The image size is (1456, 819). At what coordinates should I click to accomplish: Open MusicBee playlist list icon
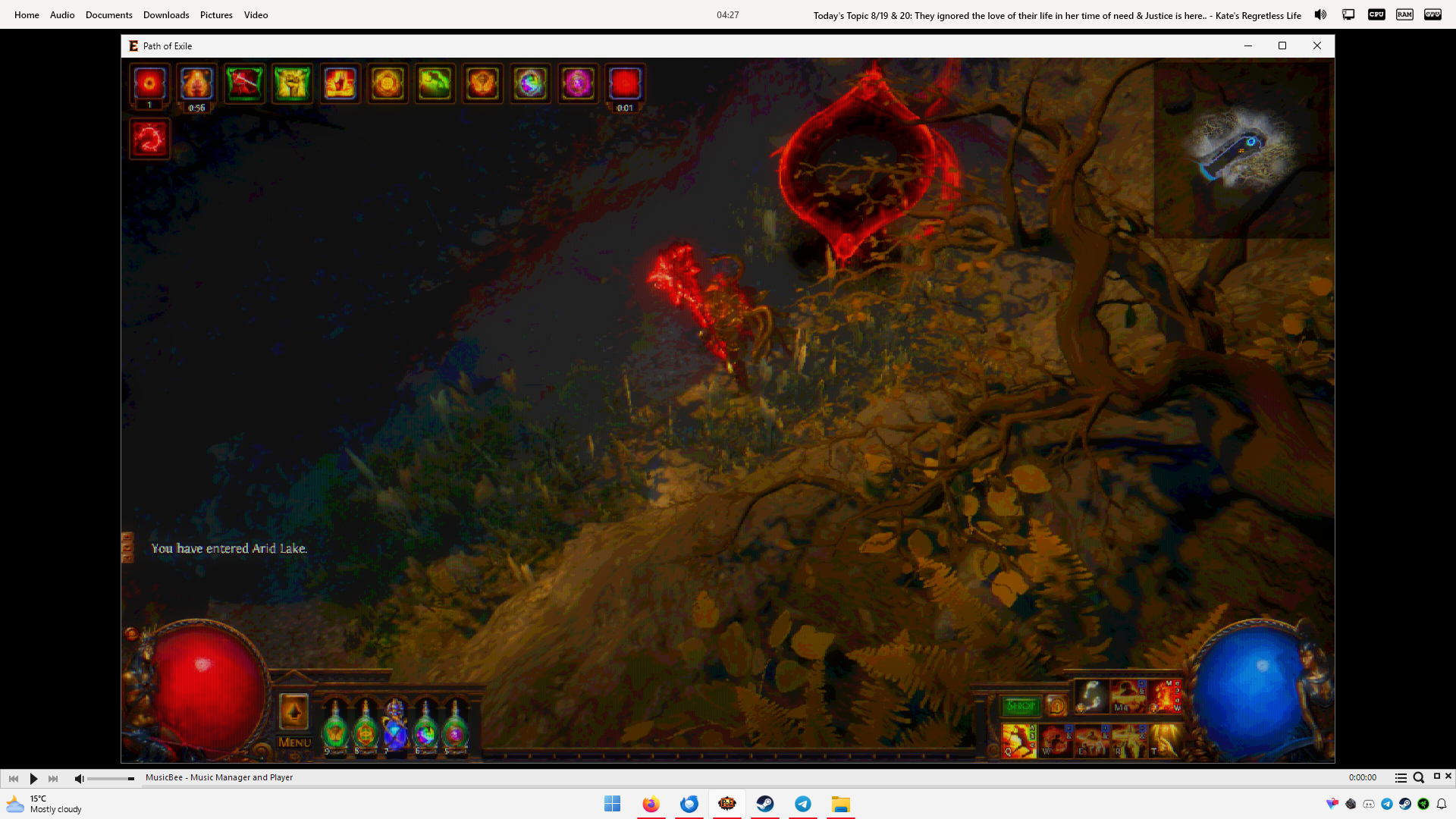click(1401, 777)
